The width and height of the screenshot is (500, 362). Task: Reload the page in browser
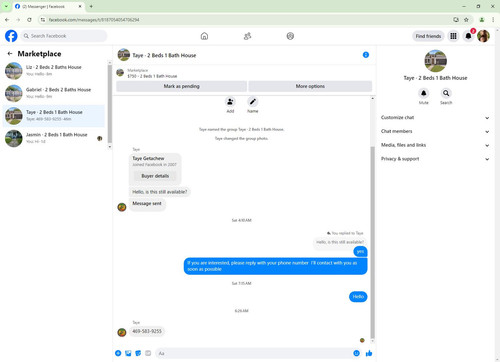[x=29, y=20]
